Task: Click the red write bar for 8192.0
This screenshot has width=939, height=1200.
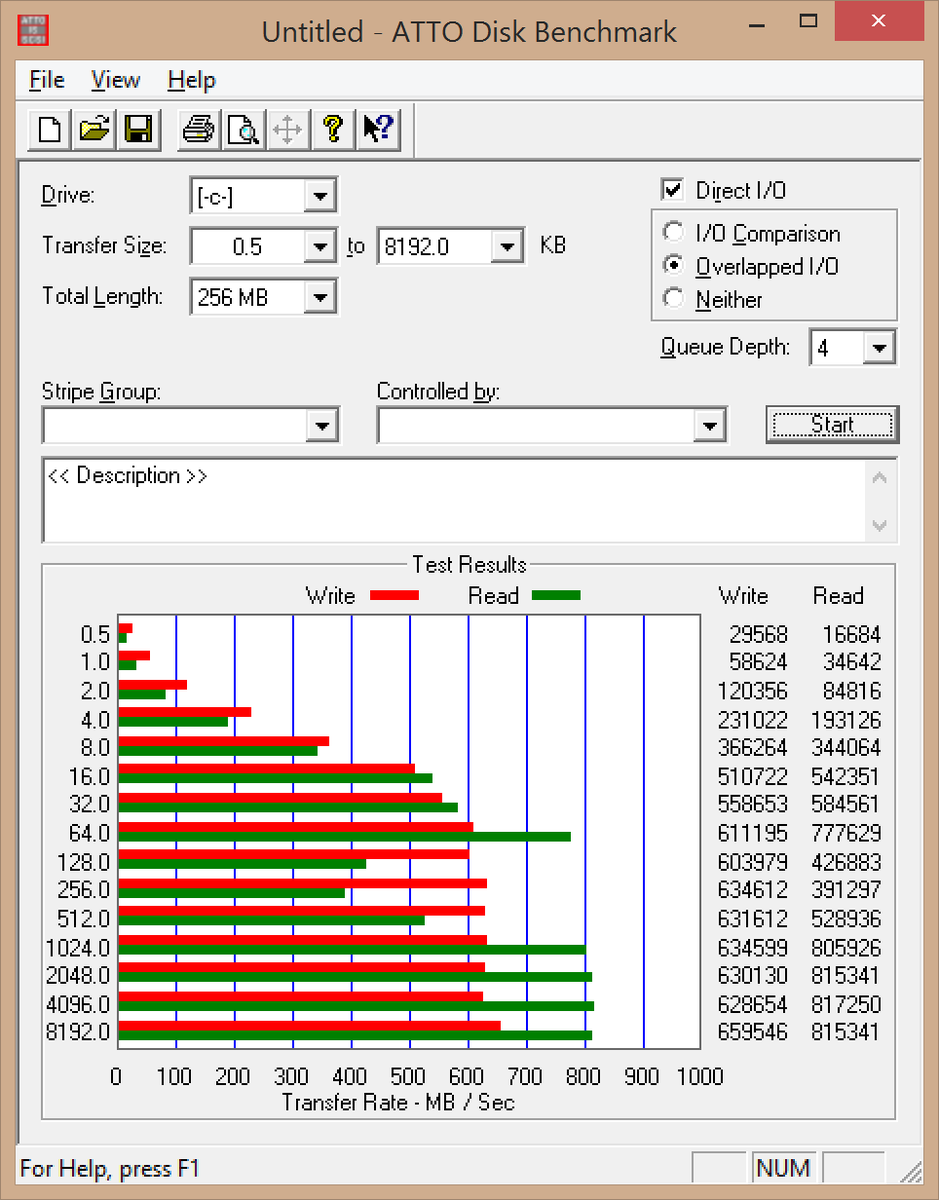Action: 309,1025
